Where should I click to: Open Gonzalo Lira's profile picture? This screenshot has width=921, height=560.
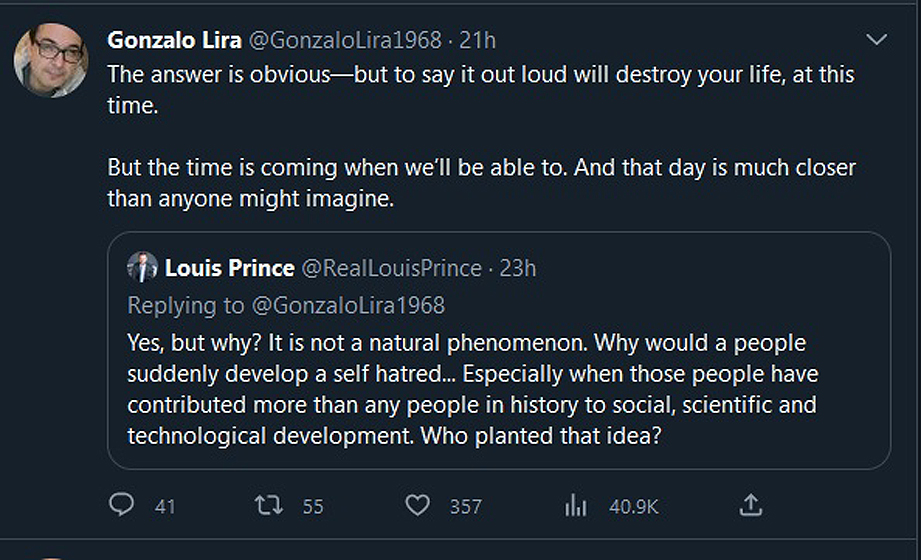51,60
